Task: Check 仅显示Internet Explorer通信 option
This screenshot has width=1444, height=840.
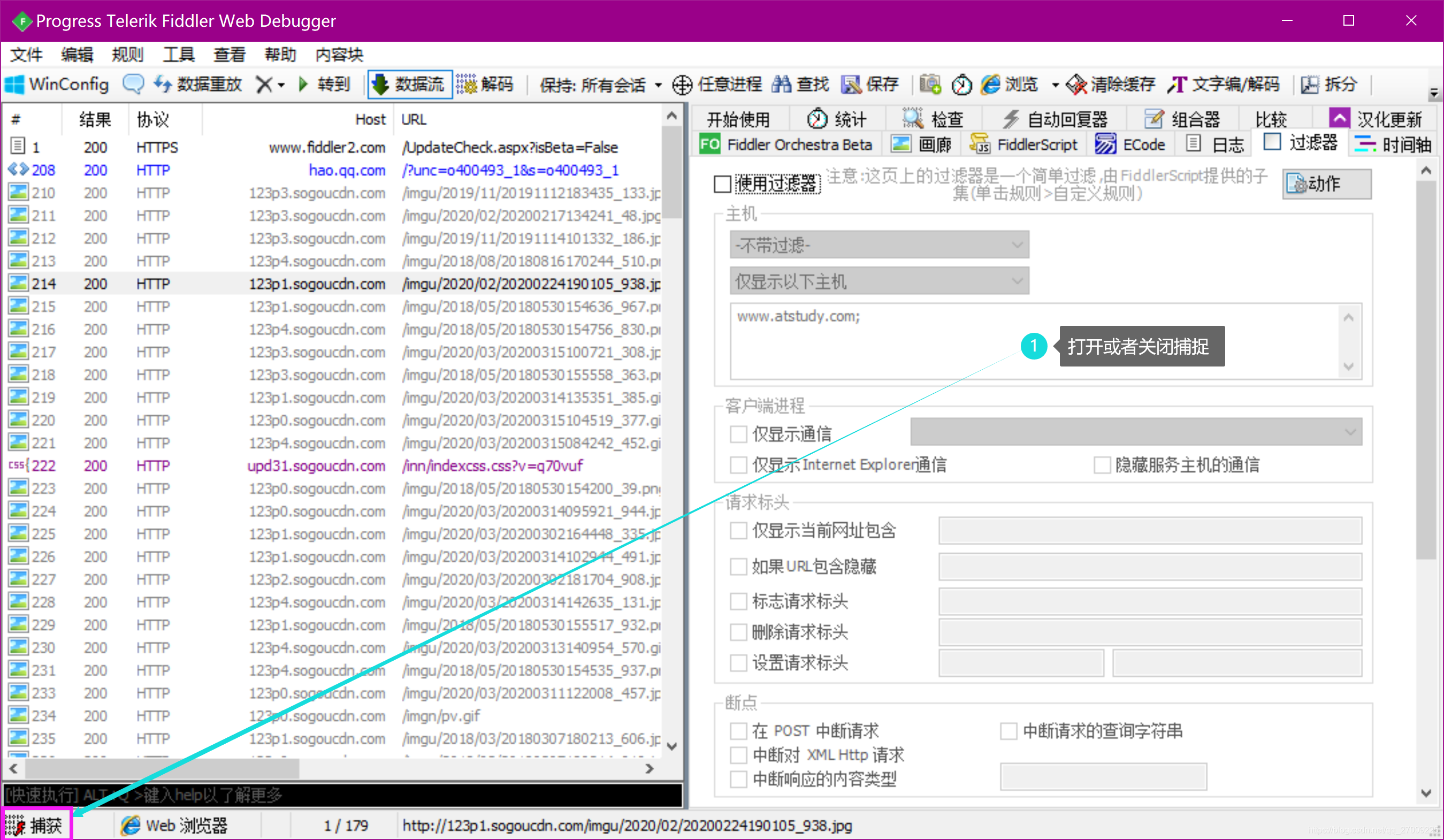Action: pos(739,465)
